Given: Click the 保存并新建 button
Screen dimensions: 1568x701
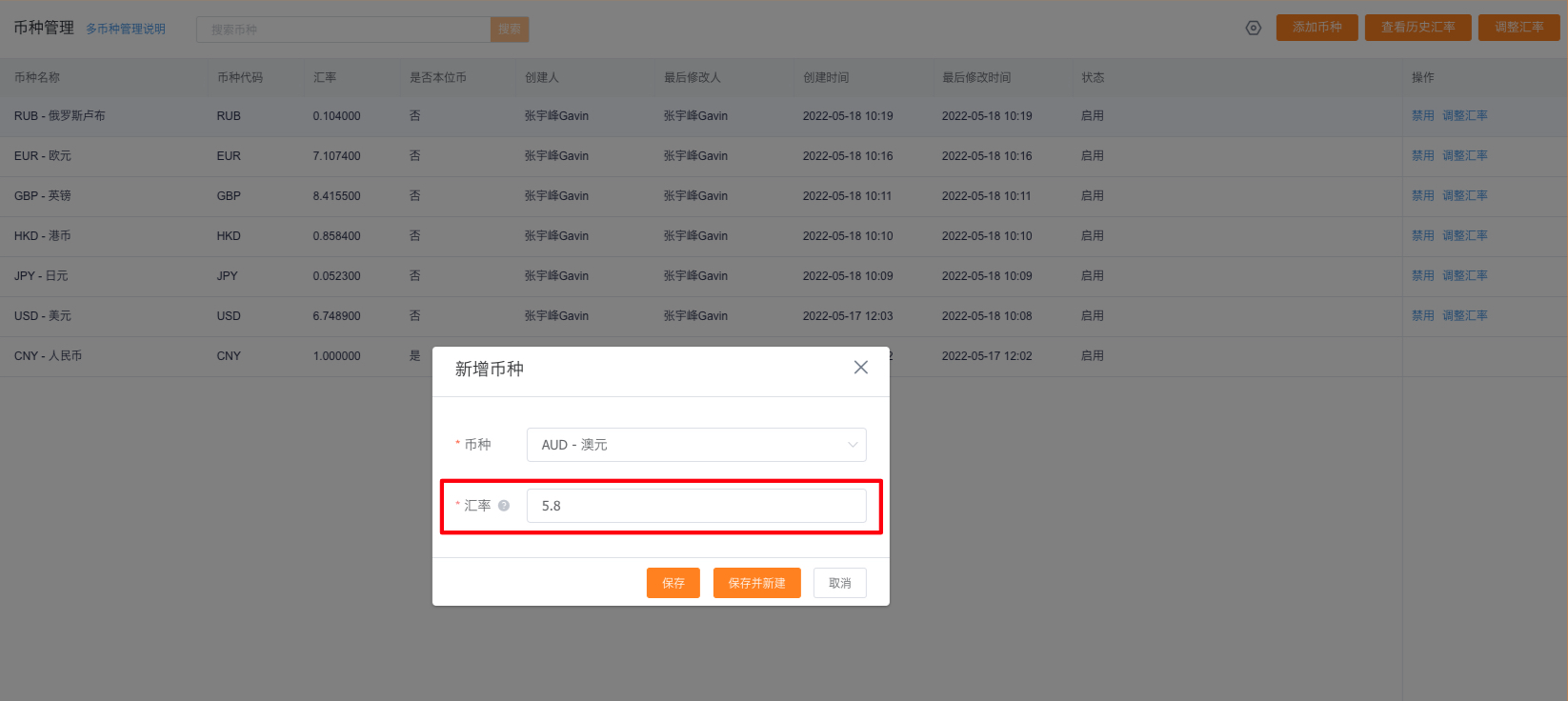Looking at the screenshot, I should tap(757, 583).
